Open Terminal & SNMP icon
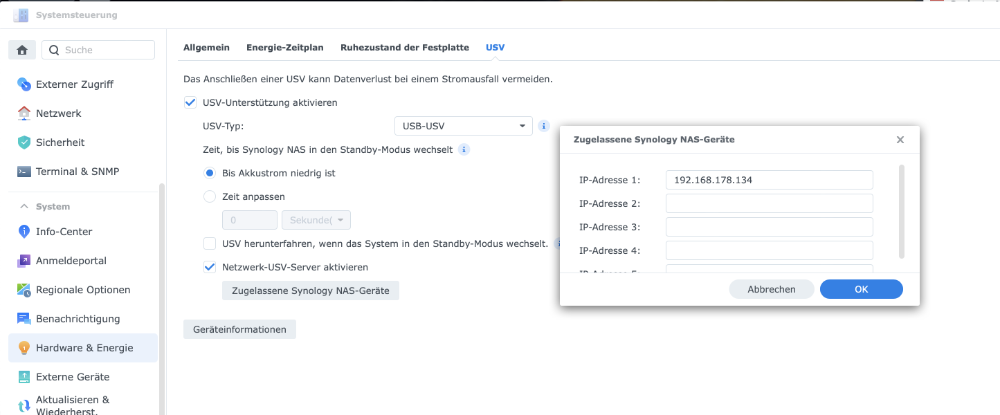 25,171
